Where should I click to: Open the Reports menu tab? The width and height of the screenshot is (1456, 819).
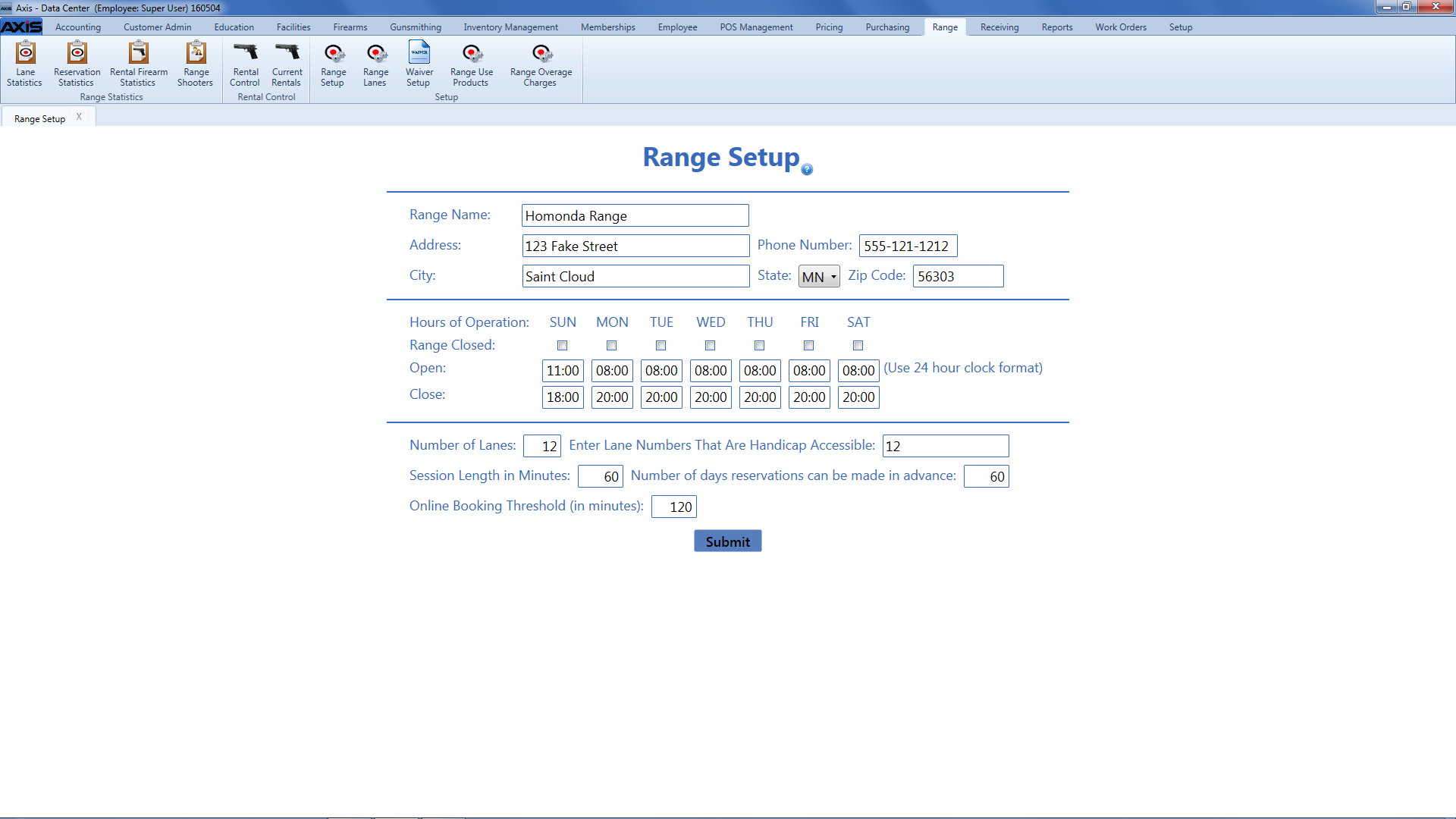click(1057, 27)
